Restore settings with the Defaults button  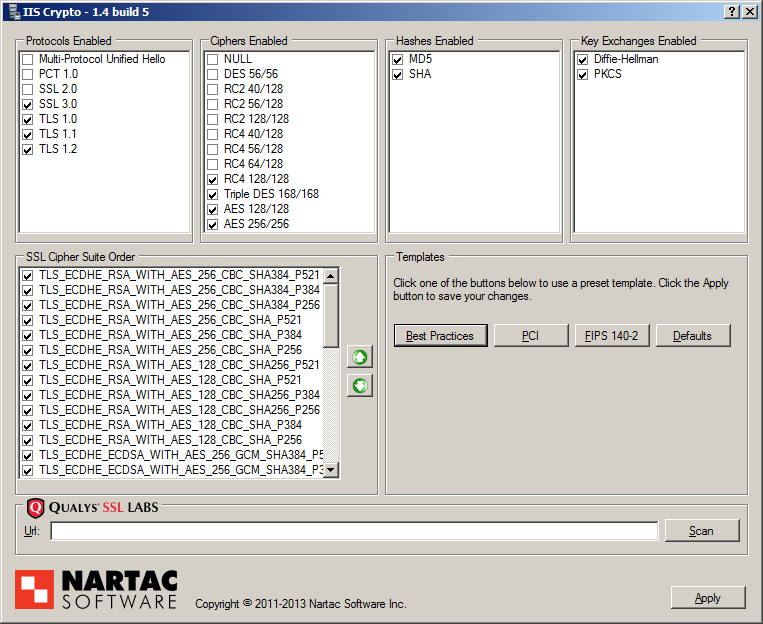point(692,336)
